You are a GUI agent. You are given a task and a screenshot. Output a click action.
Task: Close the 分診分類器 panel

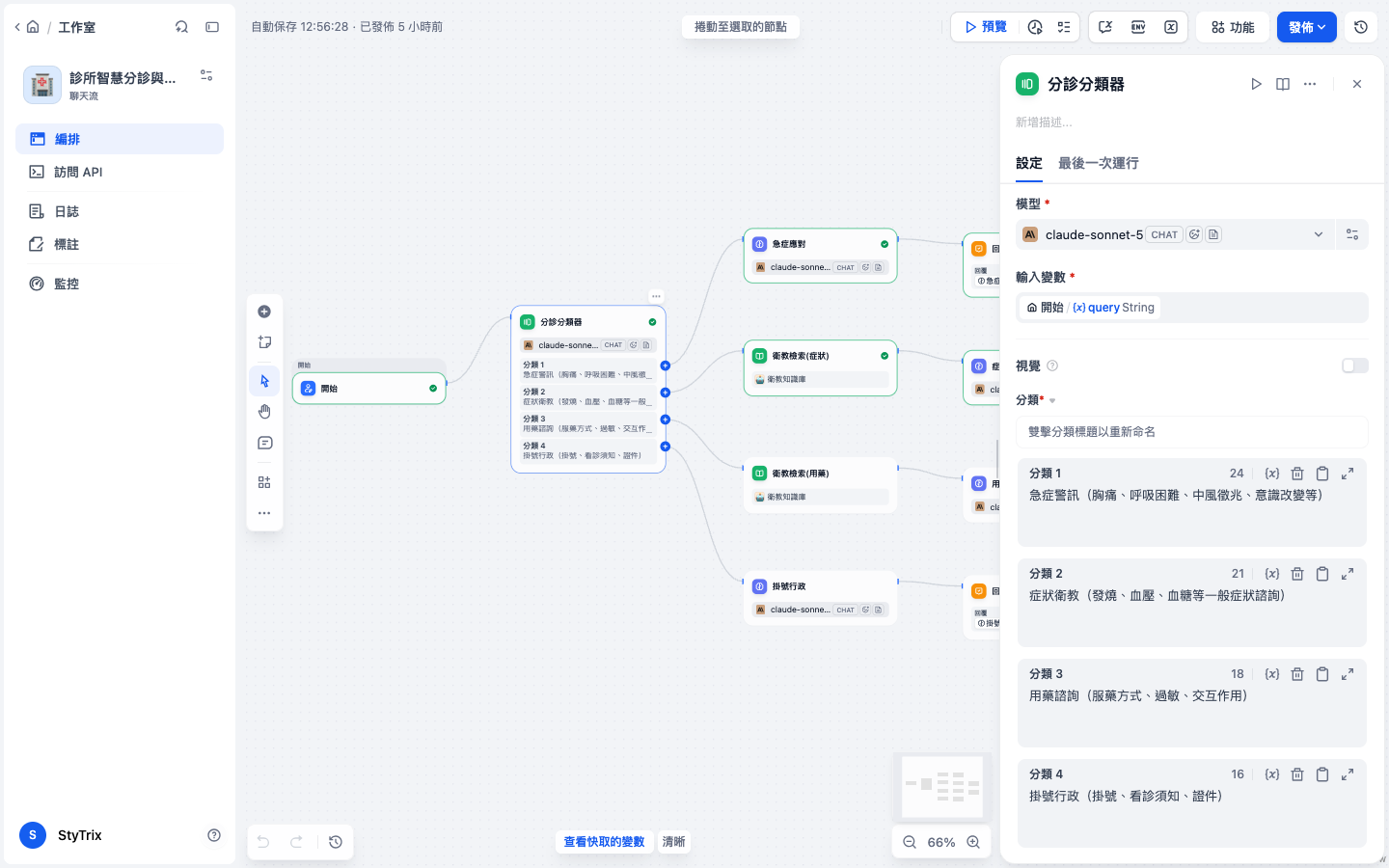[x=1357, y=84]
